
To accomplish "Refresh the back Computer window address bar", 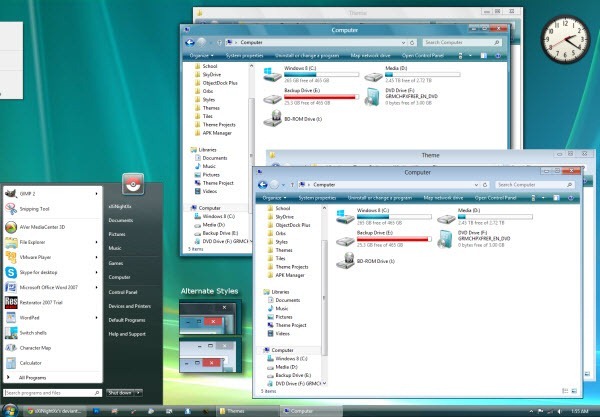I will (x=412, y=42).
